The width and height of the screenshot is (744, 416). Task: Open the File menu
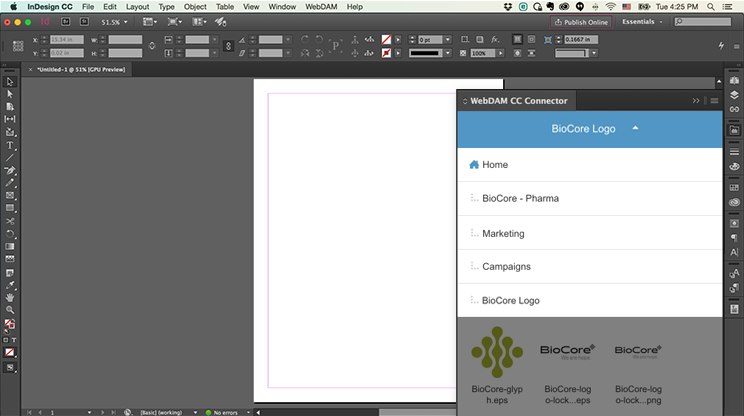pyautogui.click(x=88, y=7)
